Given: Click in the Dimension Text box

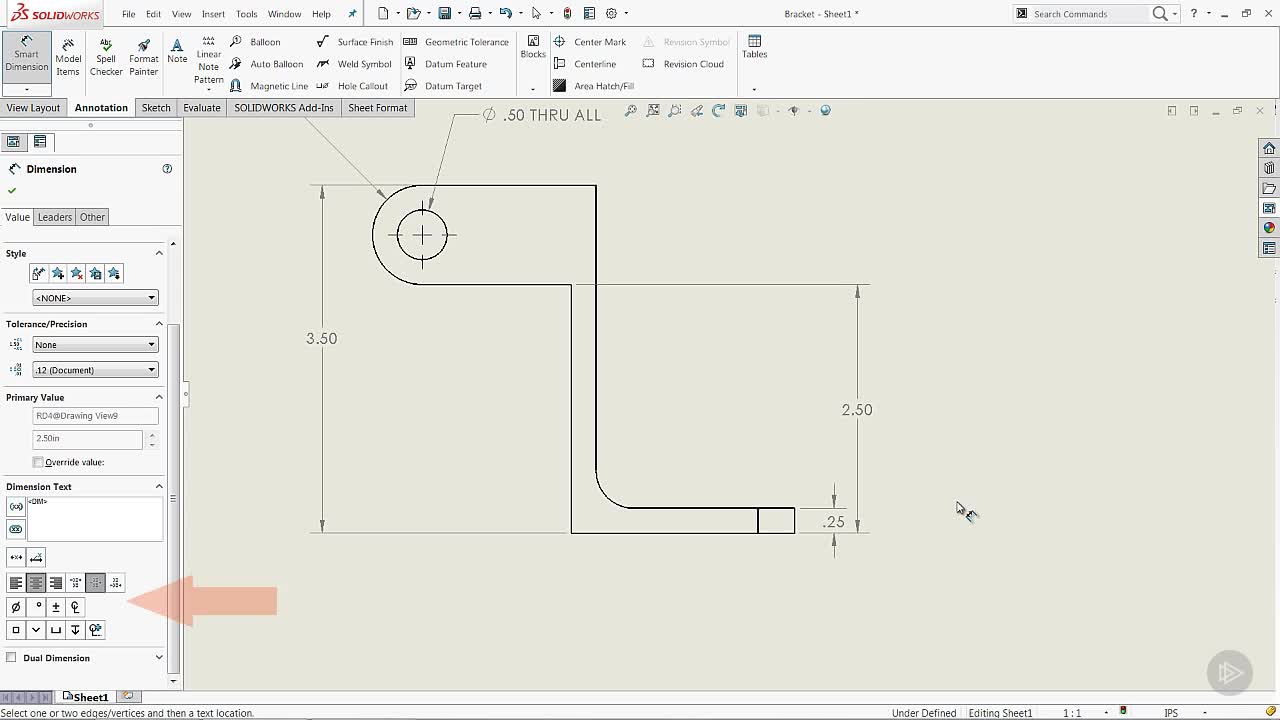Looking at the screenshot, I should pyautogui.click(x=94, y=519).
